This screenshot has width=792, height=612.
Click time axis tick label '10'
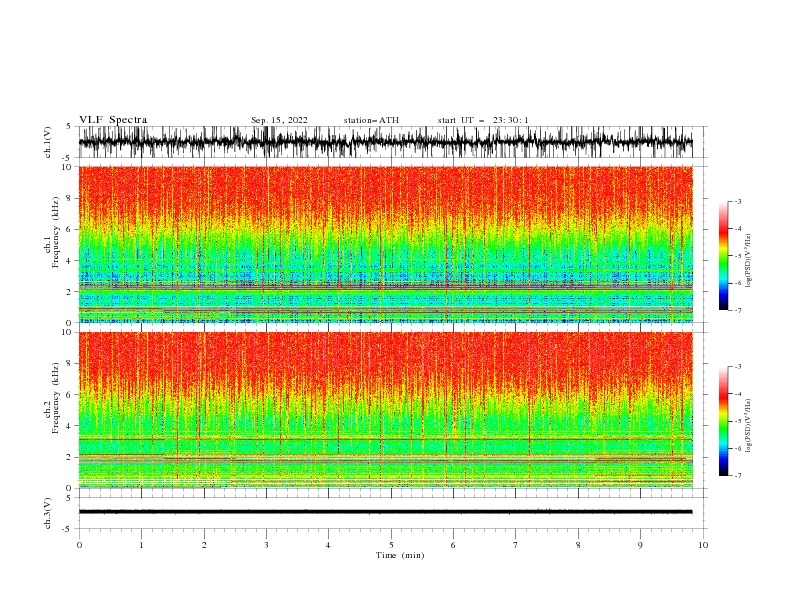[x=703, y=545]
